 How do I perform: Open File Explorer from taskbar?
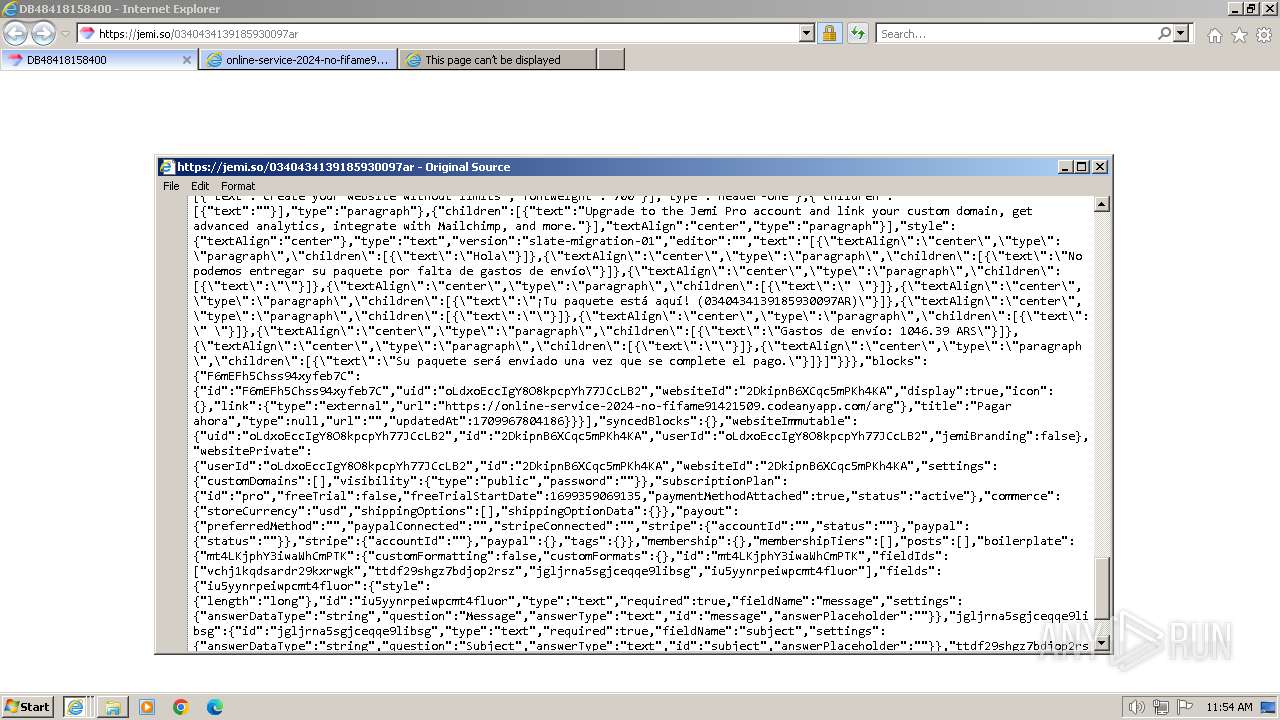point(113,707)
